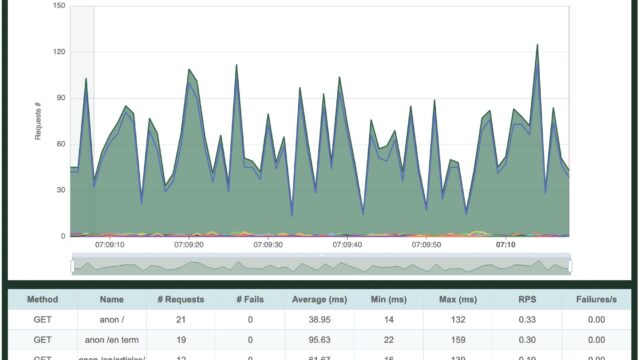The height and width of the screenshot is (360, 640).
Task: Sort by RPS column header
Action: pyautogui.click(x=527, y=299)
